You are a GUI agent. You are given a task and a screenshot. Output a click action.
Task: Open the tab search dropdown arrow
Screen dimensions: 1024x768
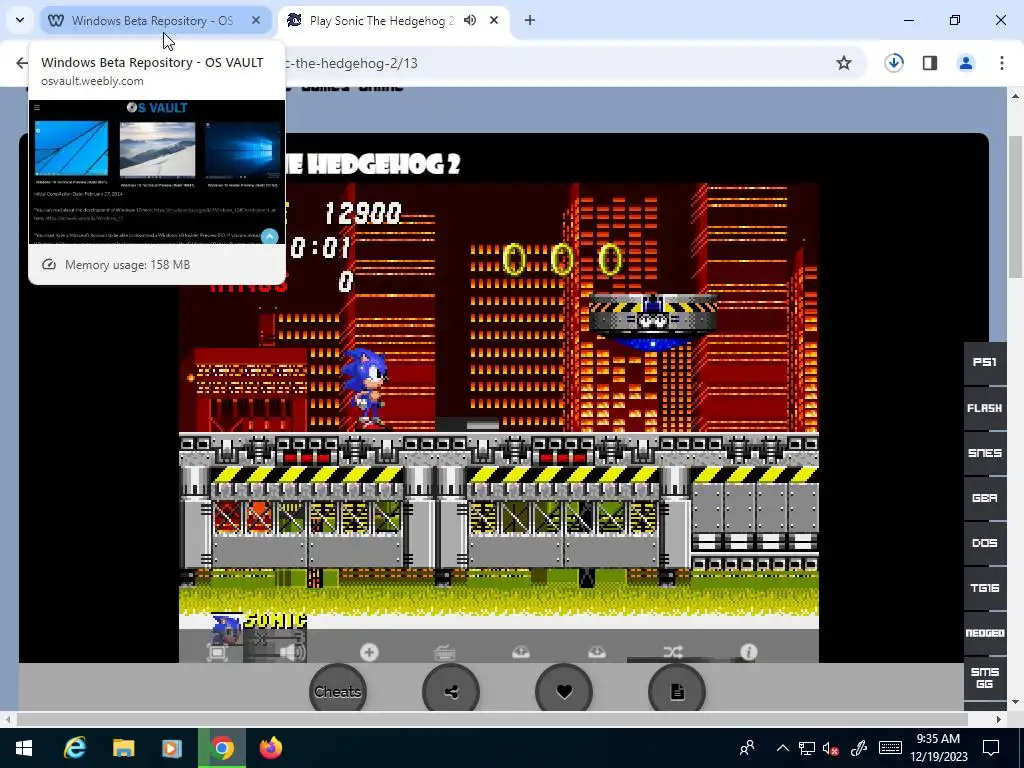coord(20,21)
